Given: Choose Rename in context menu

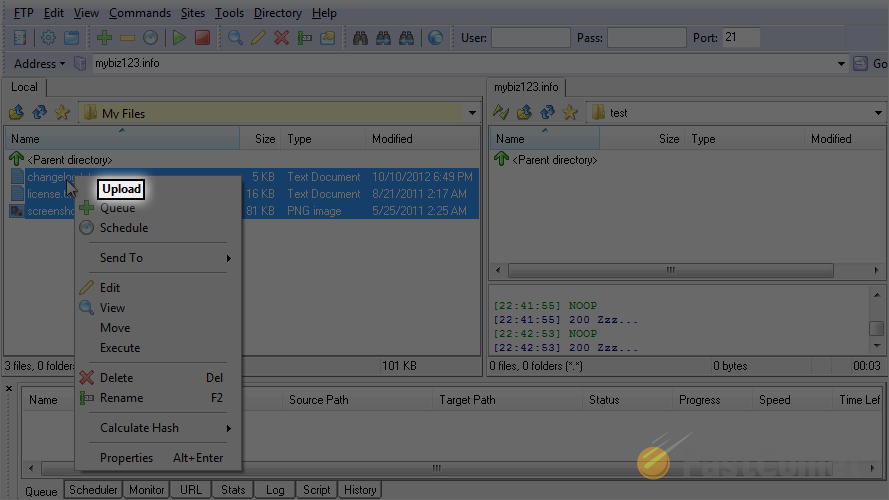Looking at the screenshot, I should pyautogui.click(x=158, y=398).
